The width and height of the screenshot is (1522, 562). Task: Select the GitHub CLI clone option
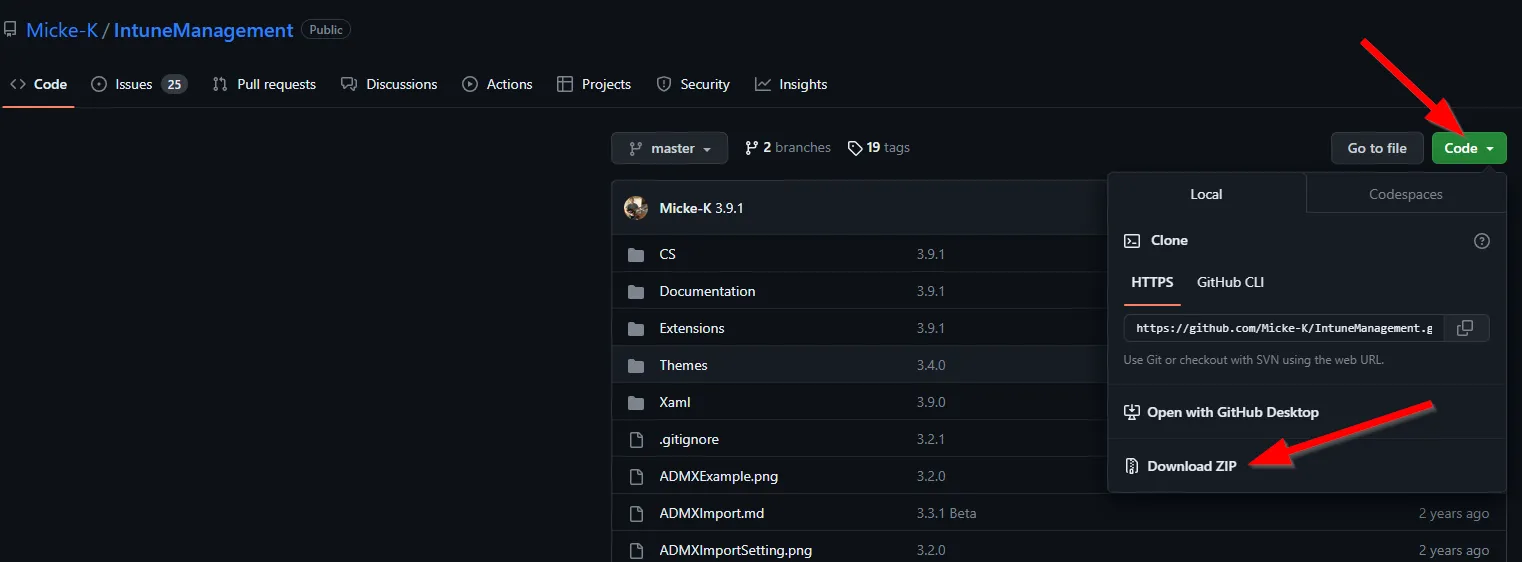tap(1231, 283)
